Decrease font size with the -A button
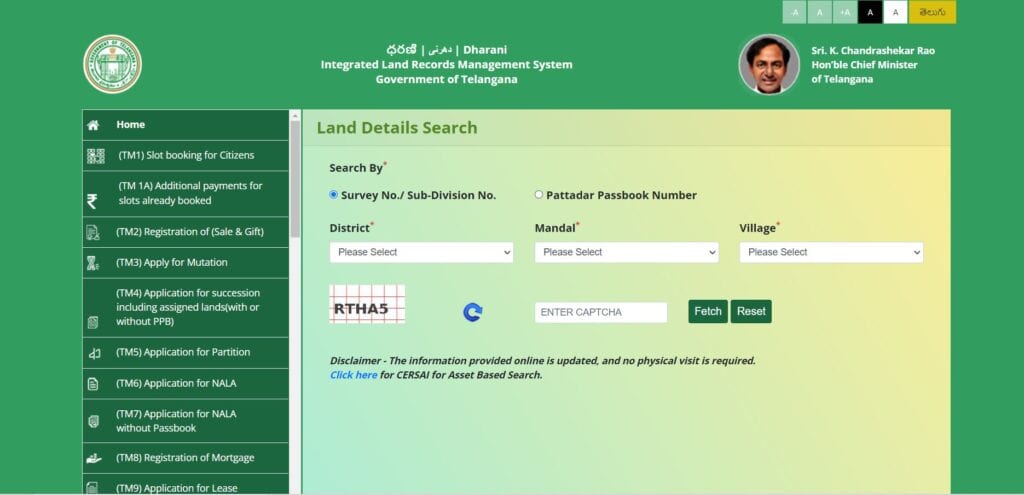1024x495 pixels. 794,12
